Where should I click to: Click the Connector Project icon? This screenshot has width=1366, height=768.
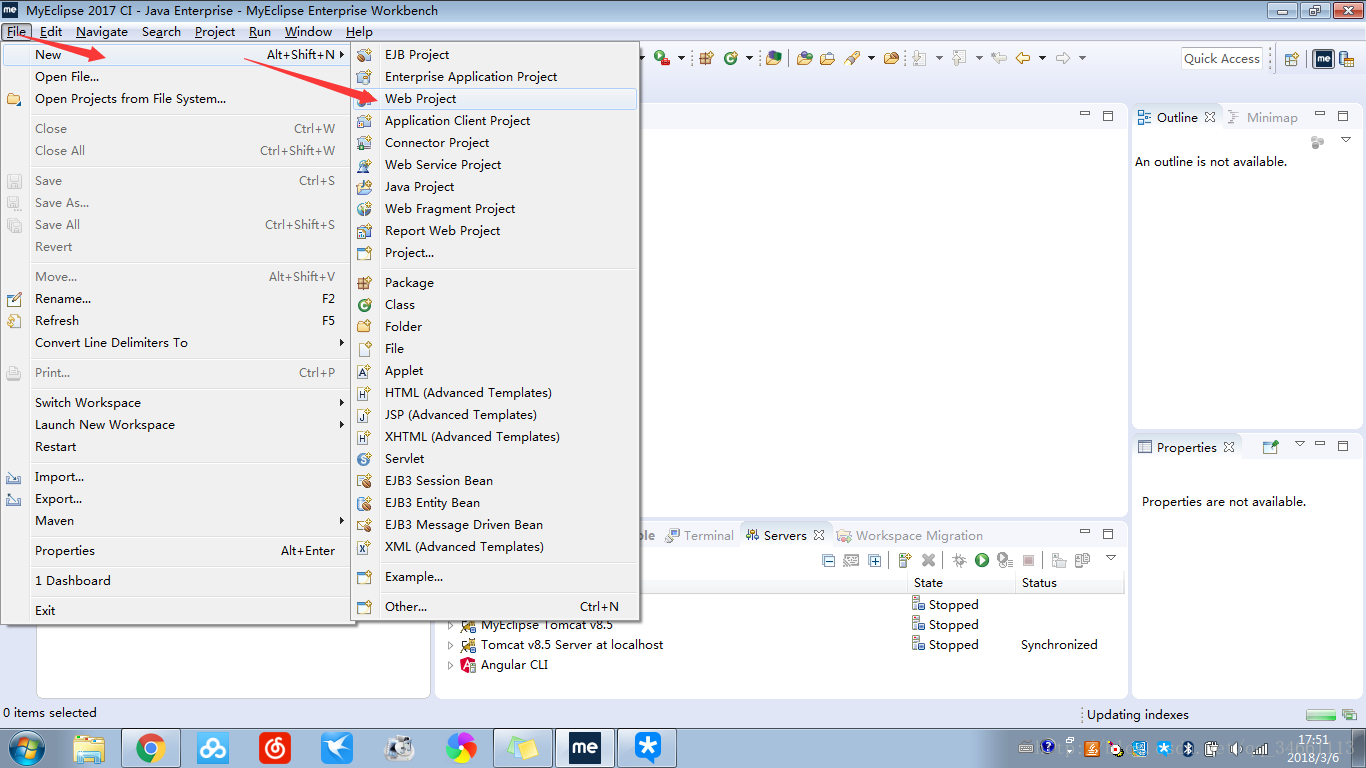(x=365, y=143)
